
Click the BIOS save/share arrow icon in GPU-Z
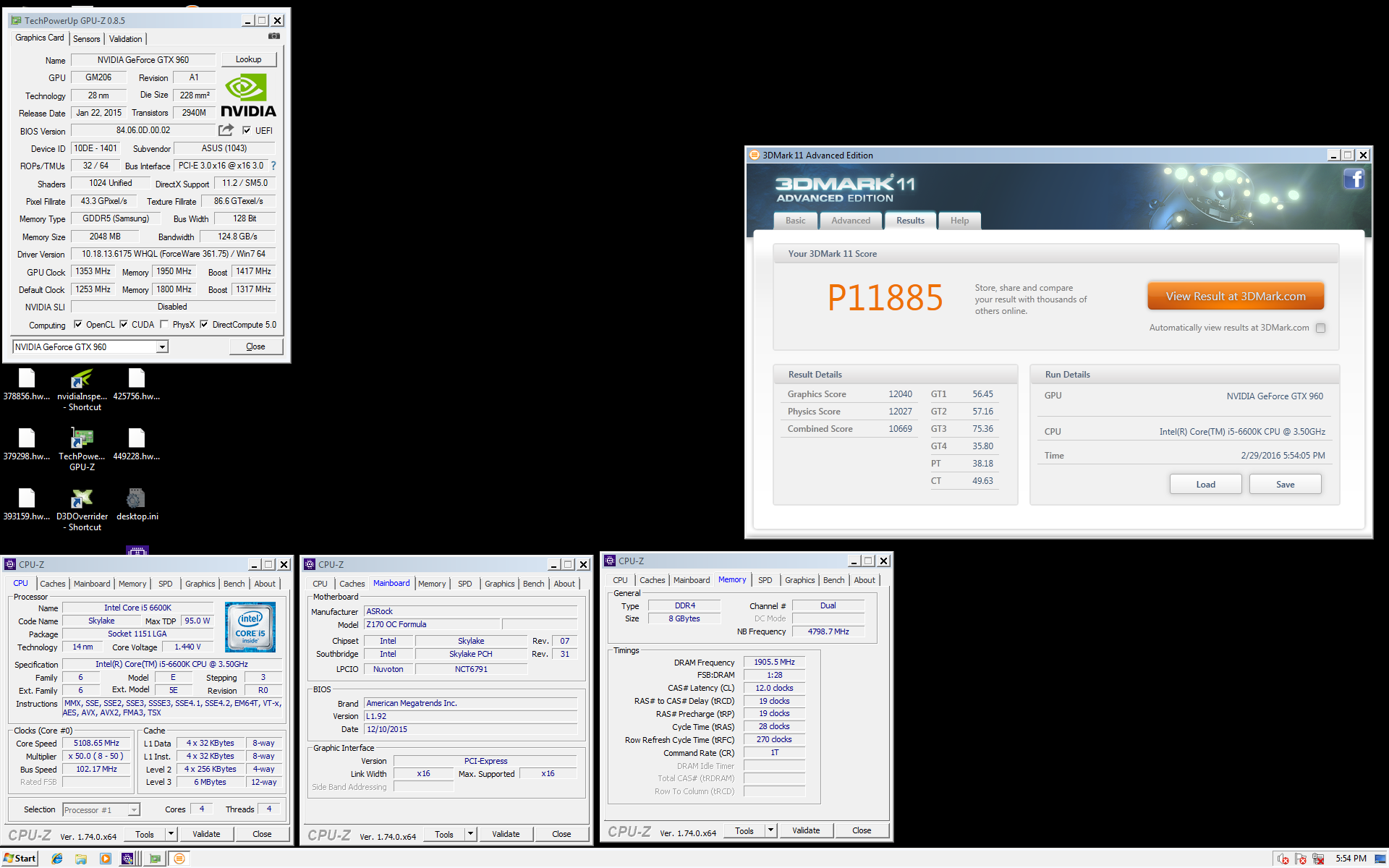(x=226, y=130)
